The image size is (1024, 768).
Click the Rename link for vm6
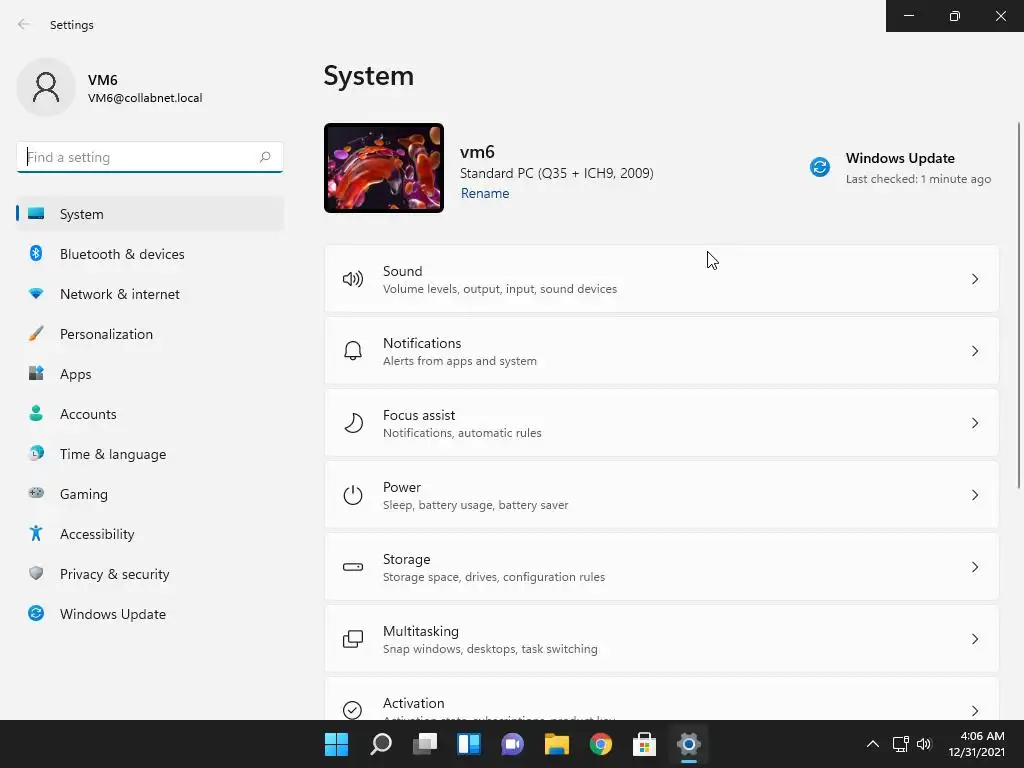[x=485, y=193]
